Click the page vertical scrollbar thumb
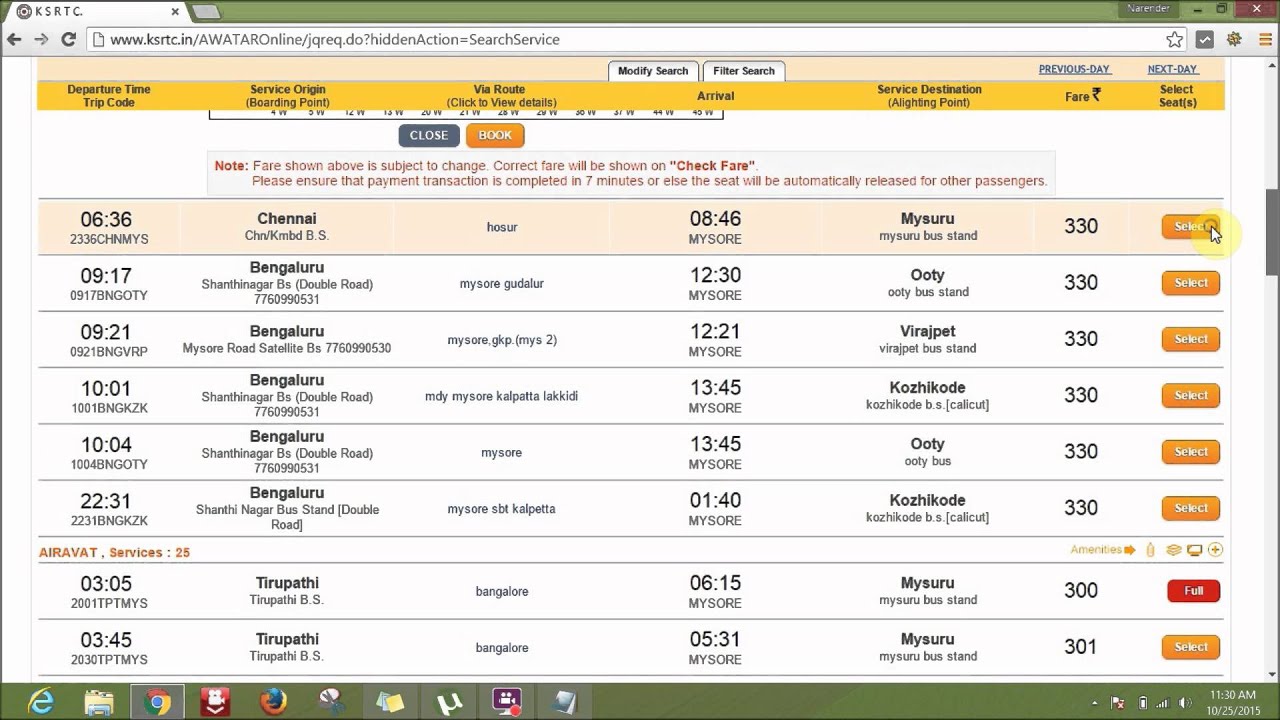This screenshot has width=1280, height=720. (x=1272, y=232)
